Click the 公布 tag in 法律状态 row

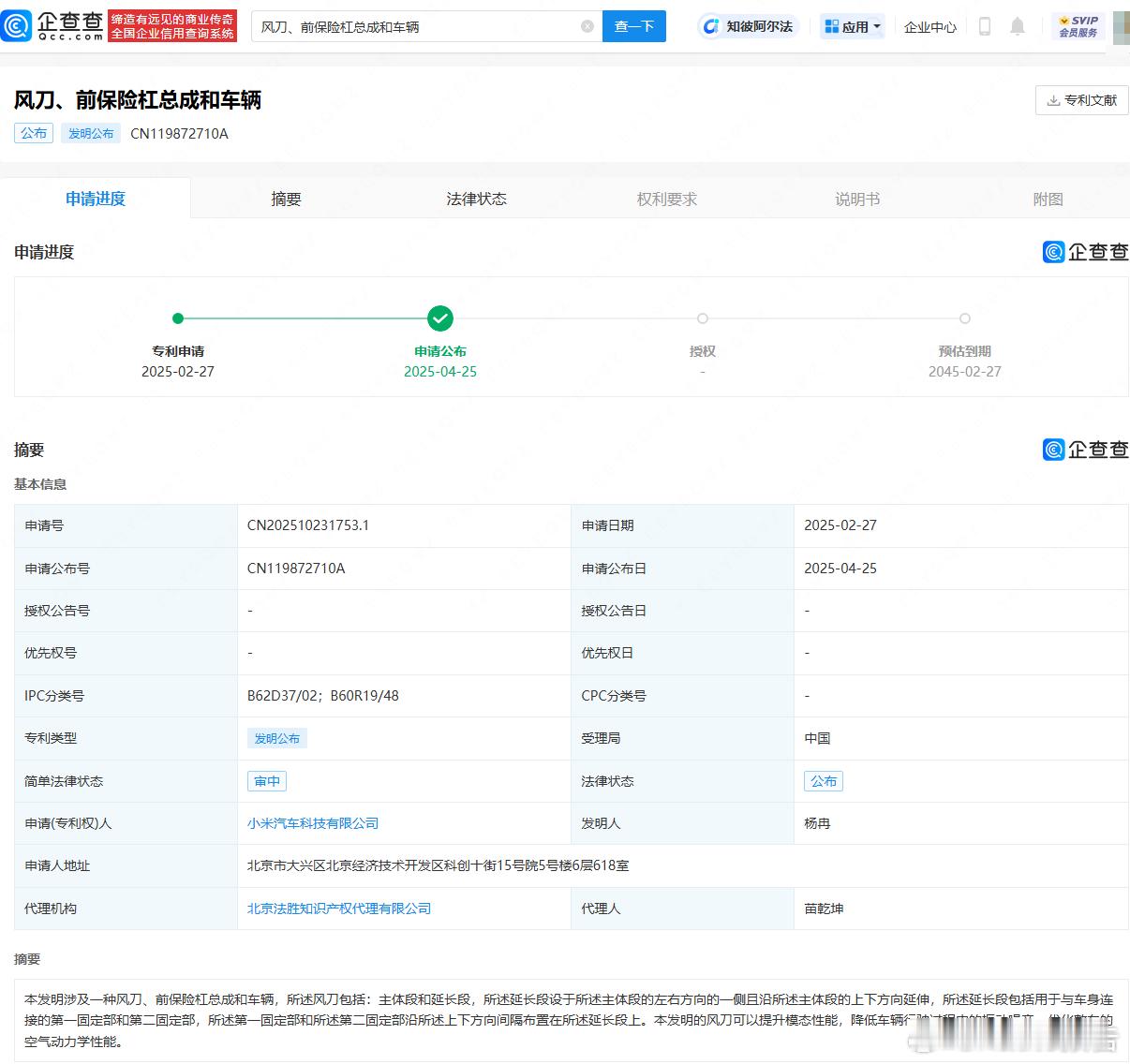[824, 781]
